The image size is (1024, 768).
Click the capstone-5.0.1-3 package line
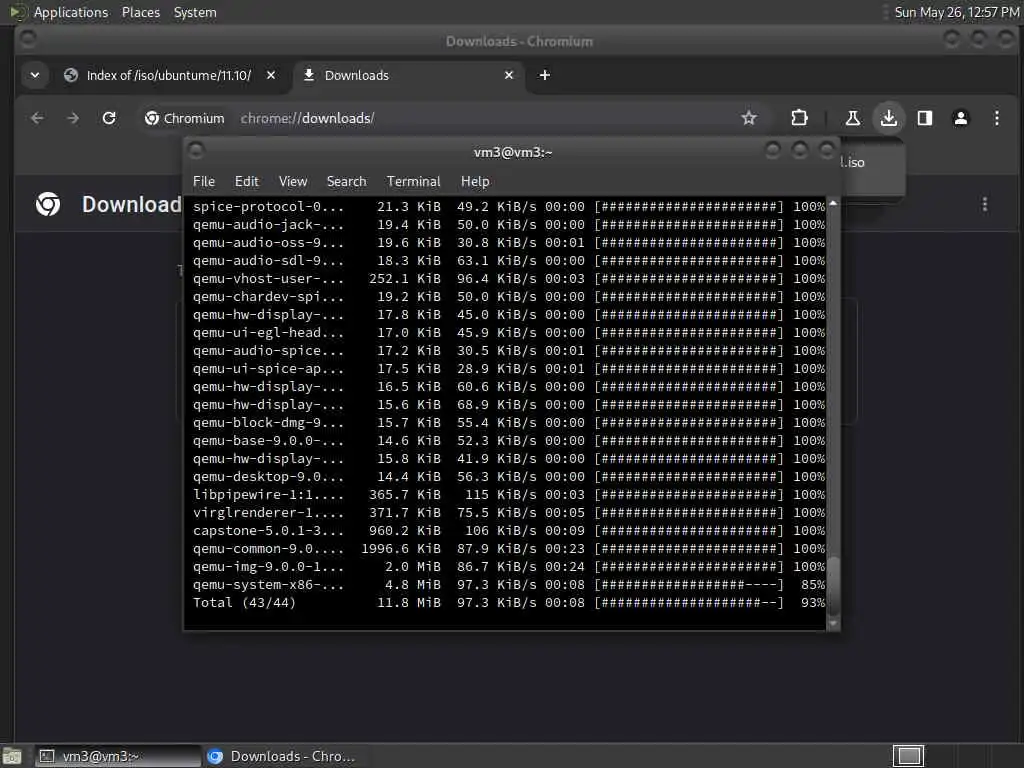(509, 531)
